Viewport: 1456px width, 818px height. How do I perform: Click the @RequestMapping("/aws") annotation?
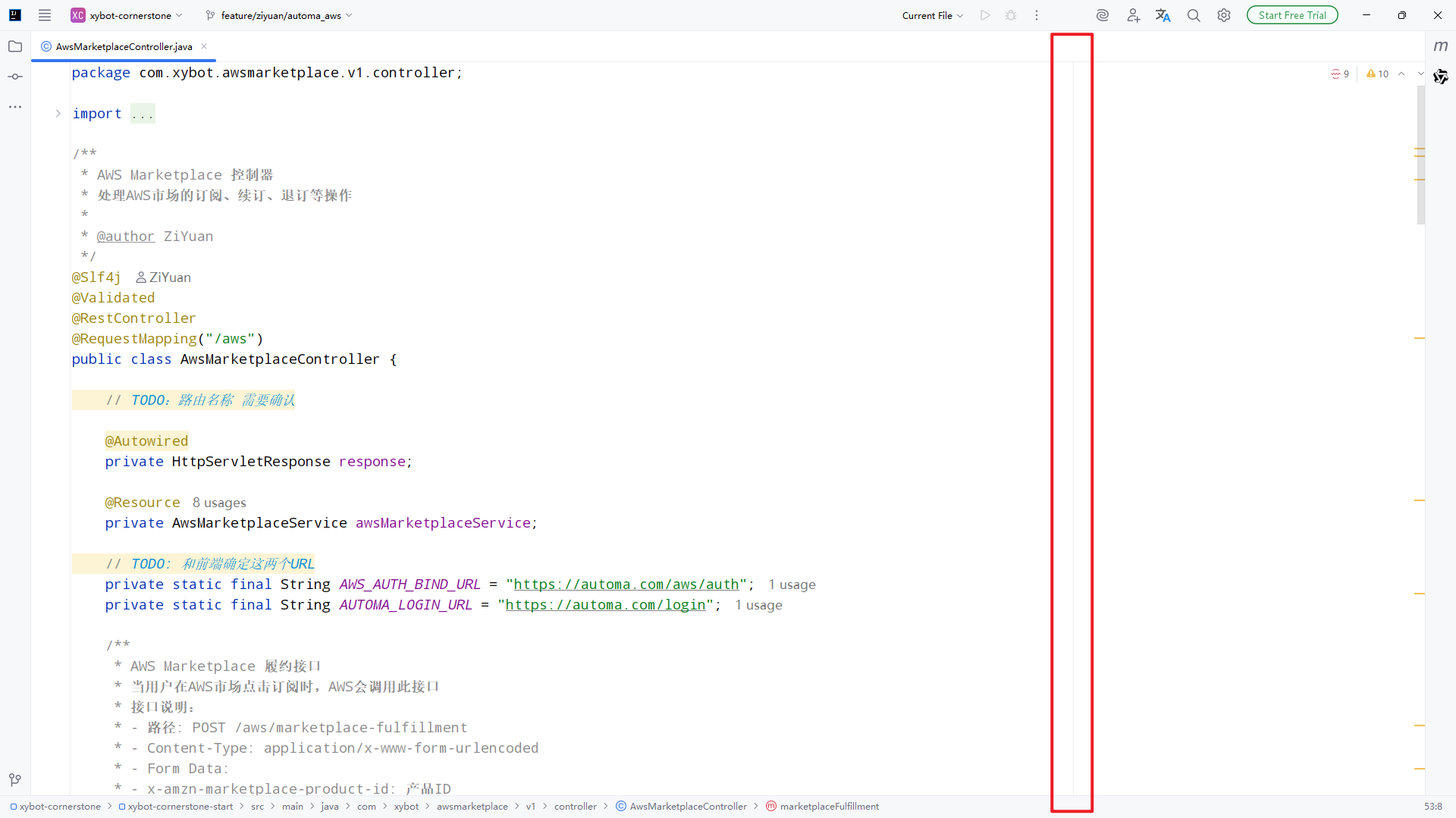pyautogui.click(x=168, y=339)
